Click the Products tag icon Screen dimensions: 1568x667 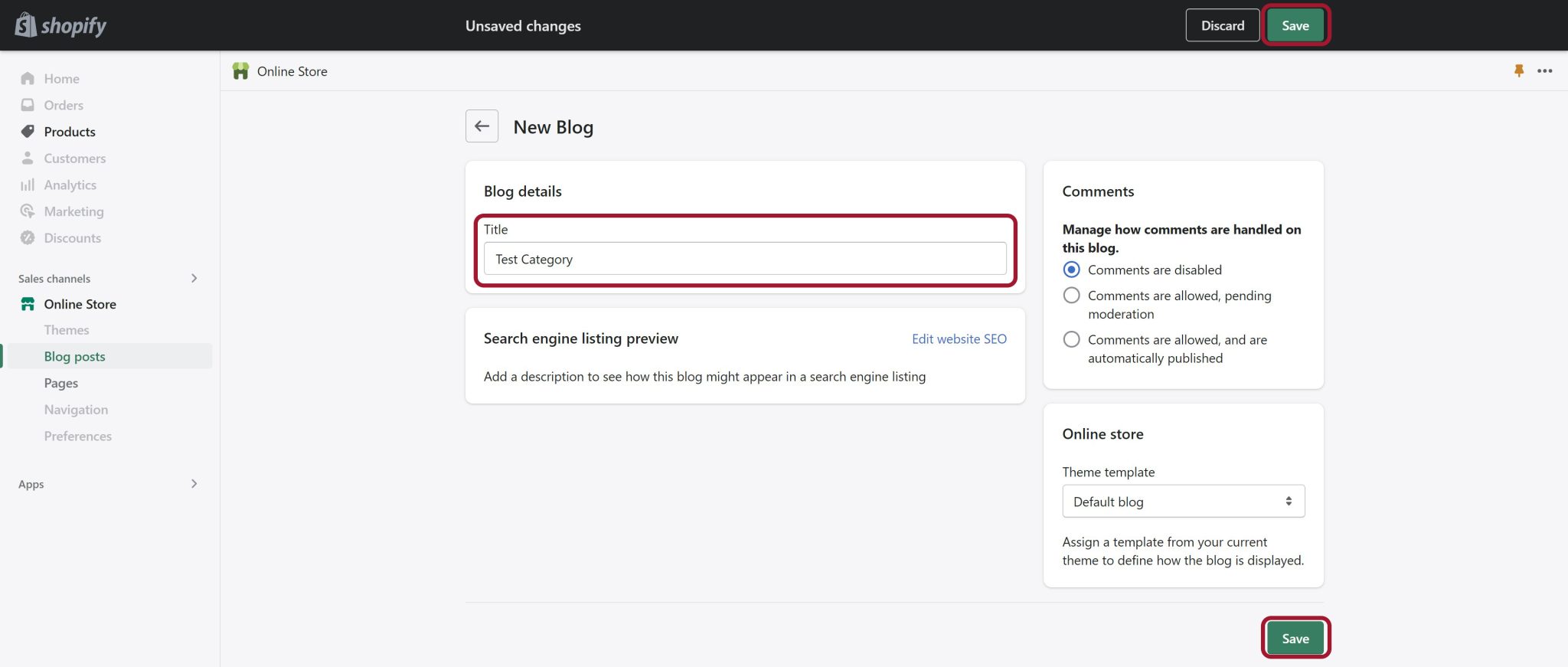point(28,131)
